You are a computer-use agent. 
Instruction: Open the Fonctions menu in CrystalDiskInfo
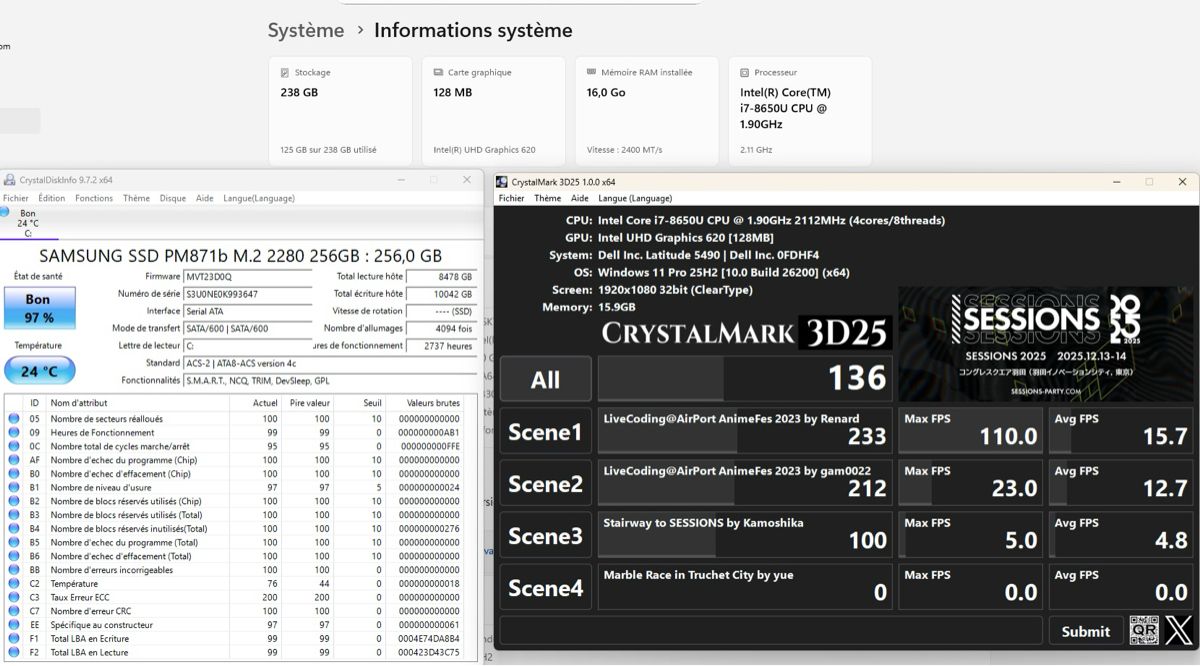[x=94, y=198]
